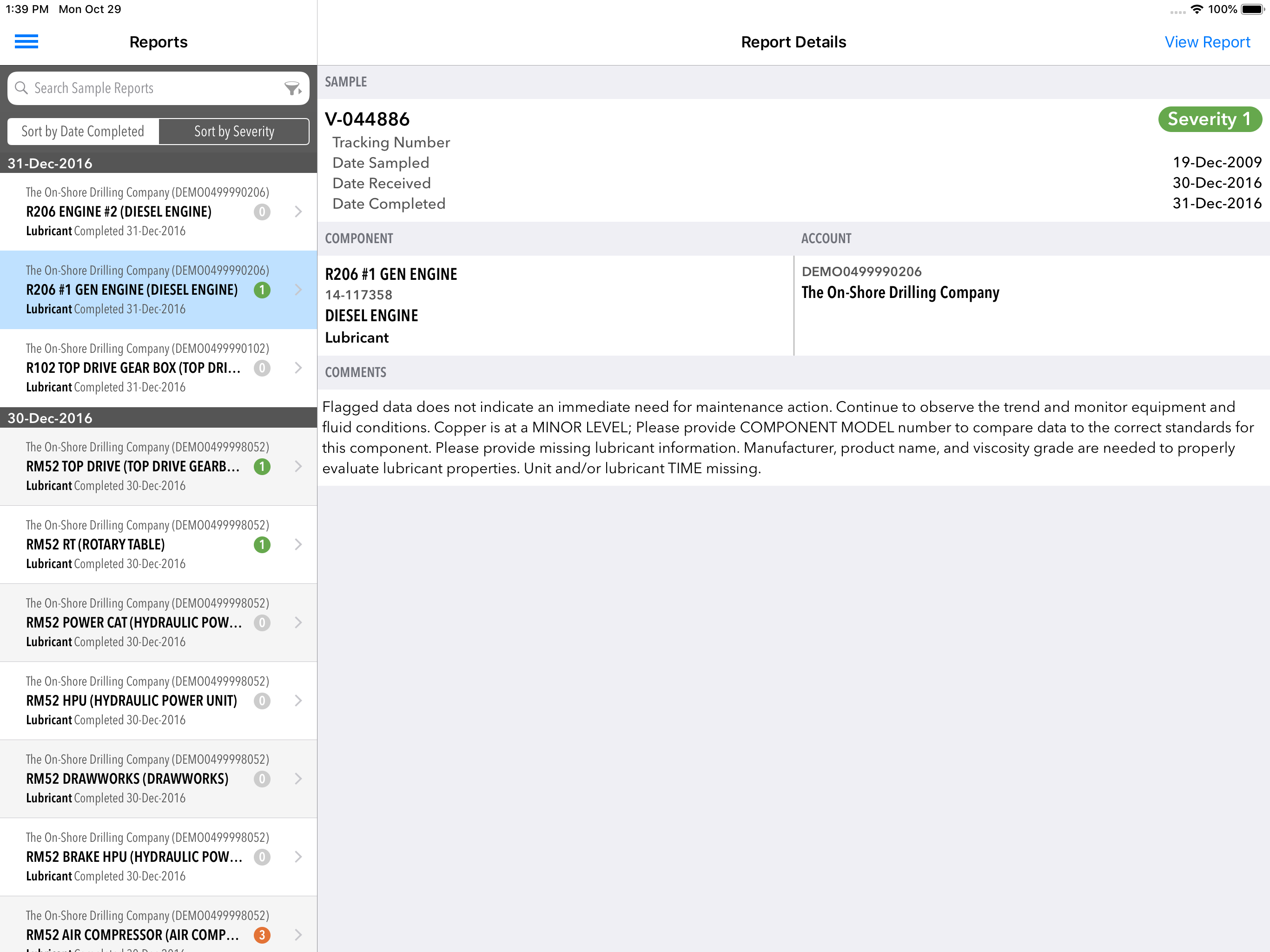Open chevron for RM52 BRAKE HPU
Viewport: 1270px width, 952px height.
[x=298, y=857]
